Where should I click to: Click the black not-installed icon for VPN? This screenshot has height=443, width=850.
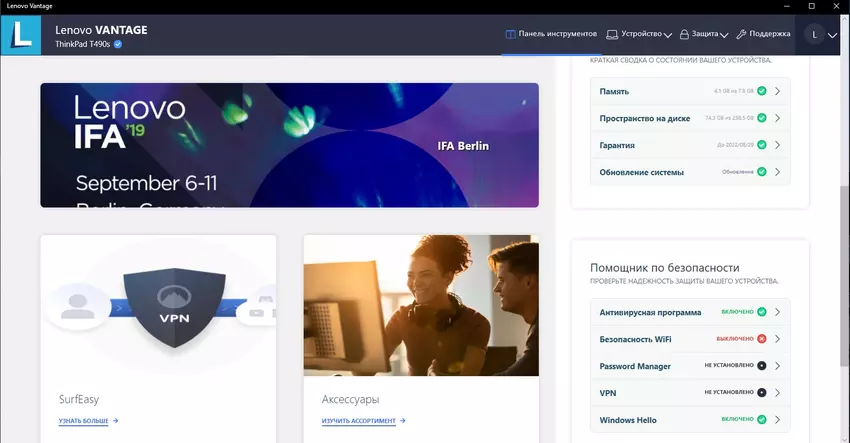click(762, 393)
